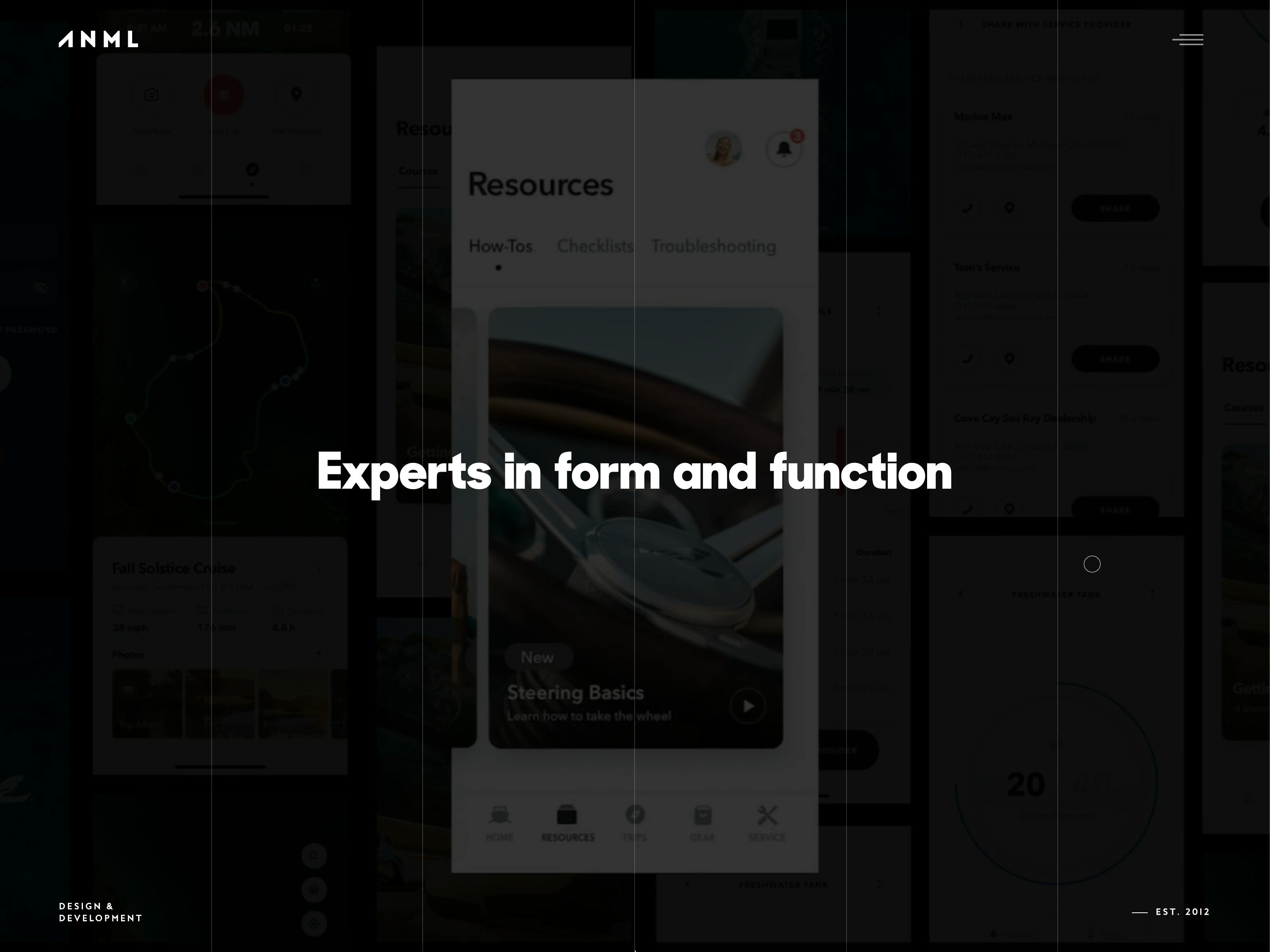The height and width of the screenshot is (952, 1270).
Task: Switch to the How-Tos tab
Action: click(x=500, y=246)
